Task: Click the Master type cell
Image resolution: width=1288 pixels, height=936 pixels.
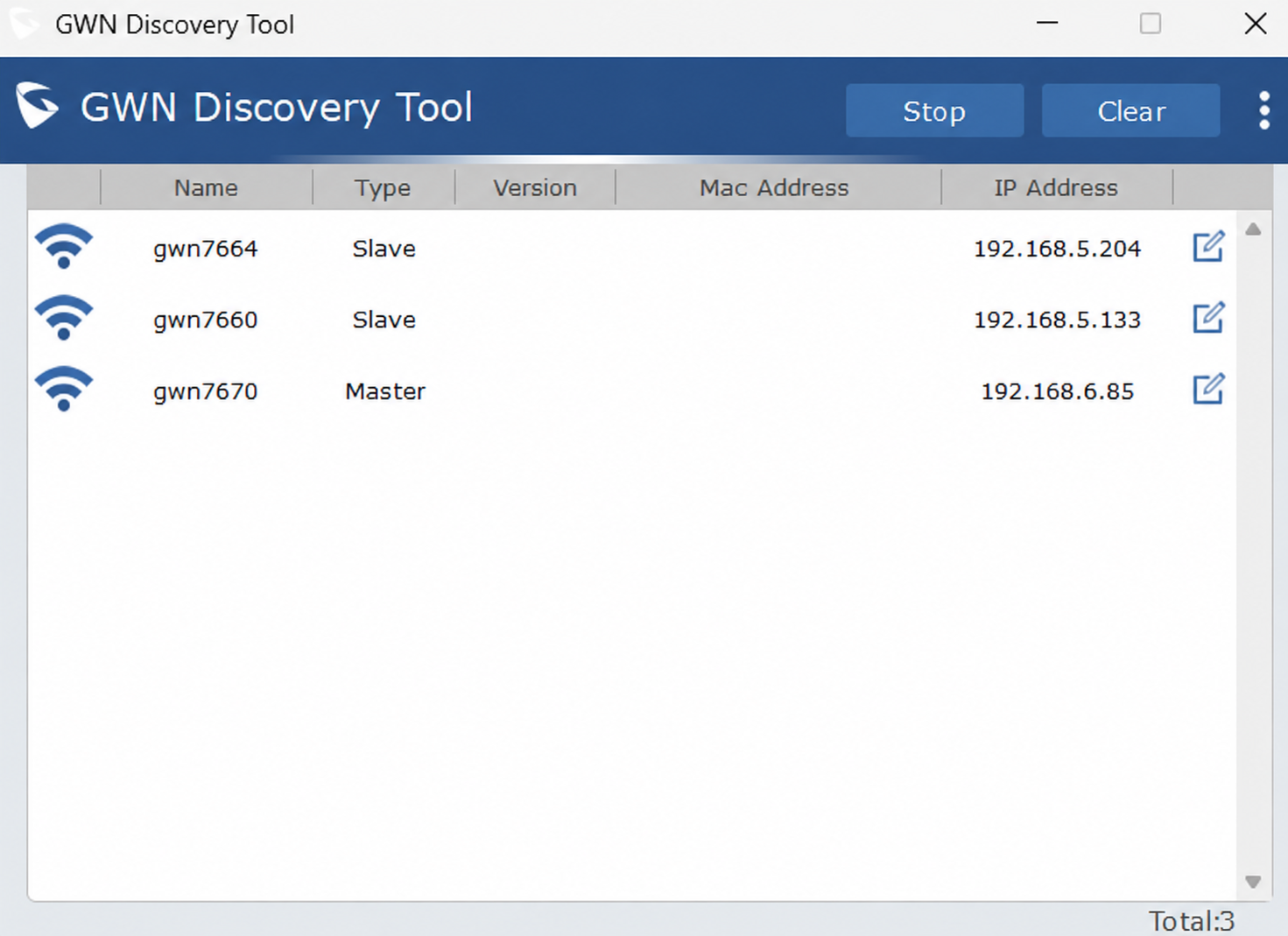Action: point(385,391)
